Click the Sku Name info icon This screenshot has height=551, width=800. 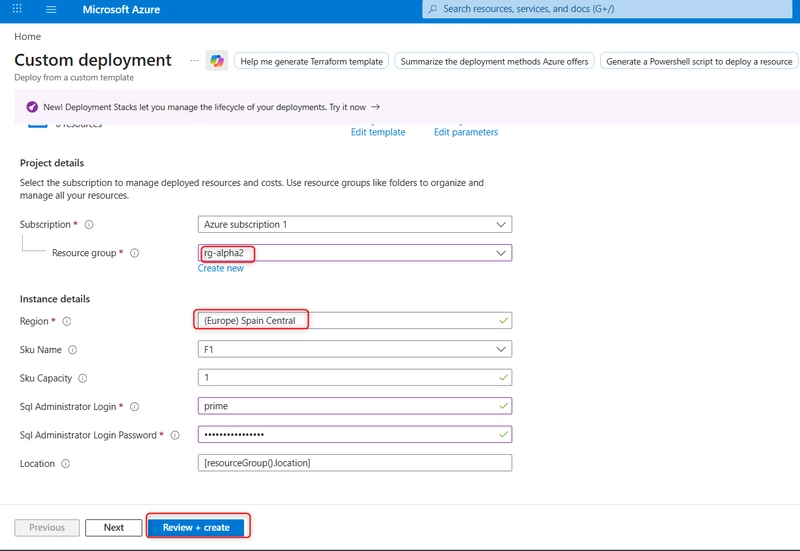(x=72, y=350)
